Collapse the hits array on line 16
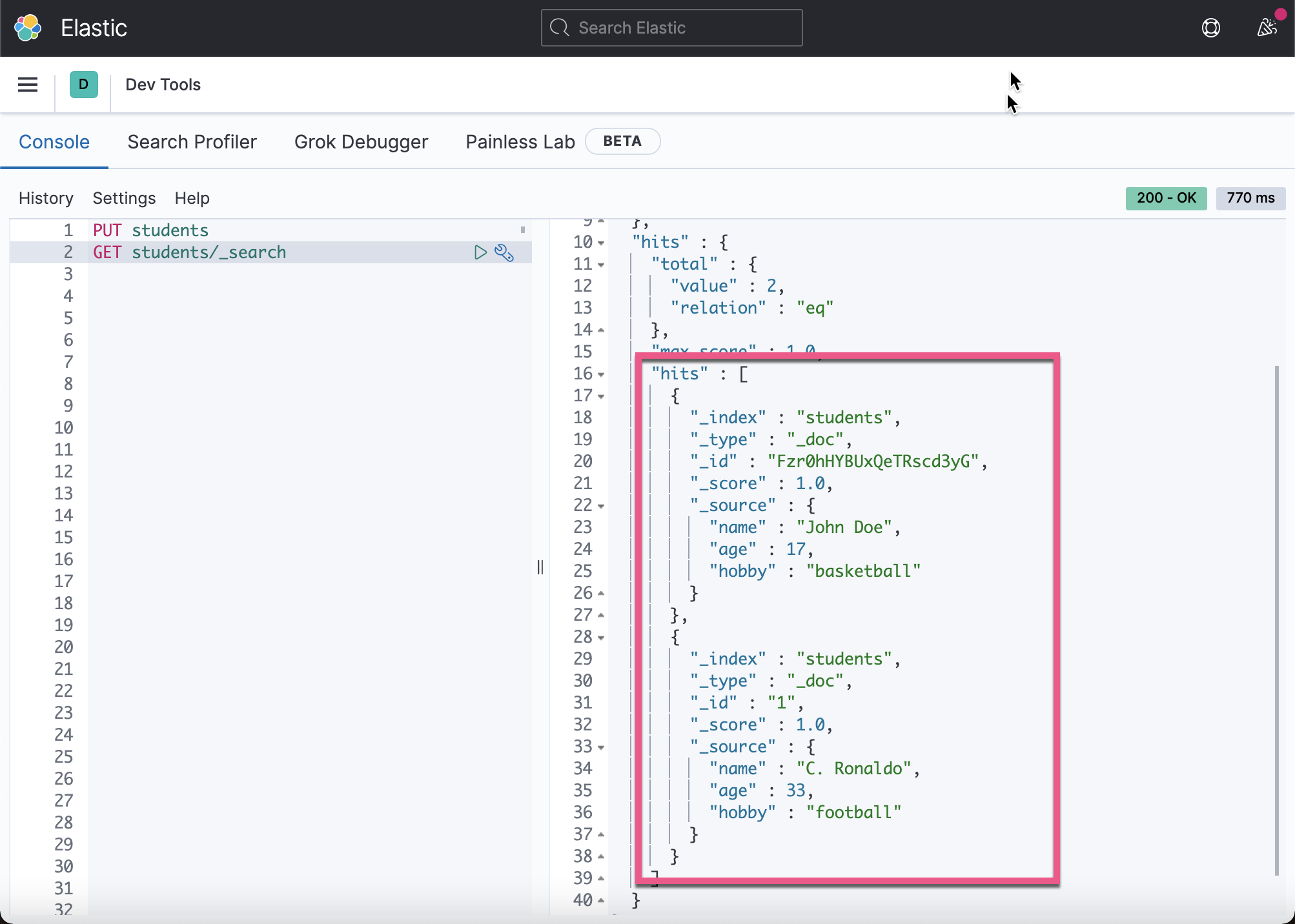Viewport: 1295px width, 924px height. point(600,374)
